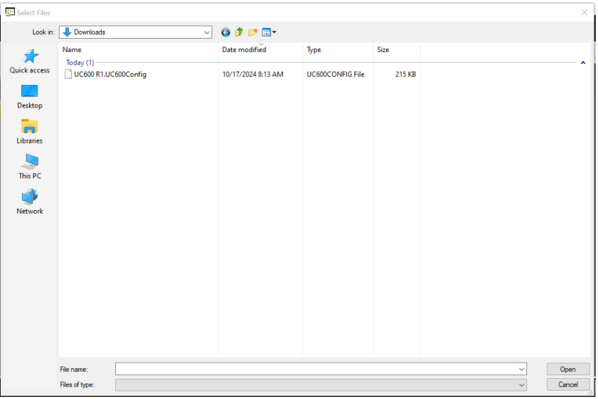Open Network location in sidebar
Screen dimensions: 598x399
[30, 202]
